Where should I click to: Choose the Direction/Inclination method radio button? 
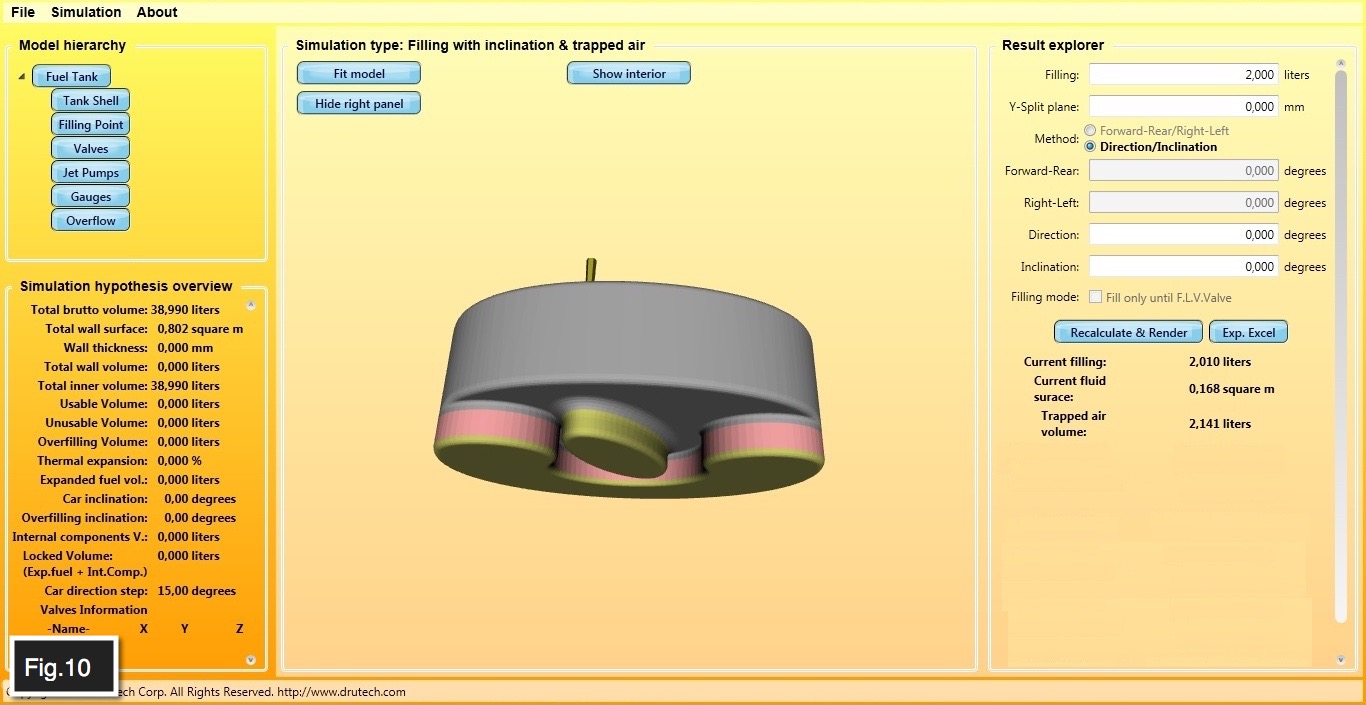click(x=1090, y=147)
